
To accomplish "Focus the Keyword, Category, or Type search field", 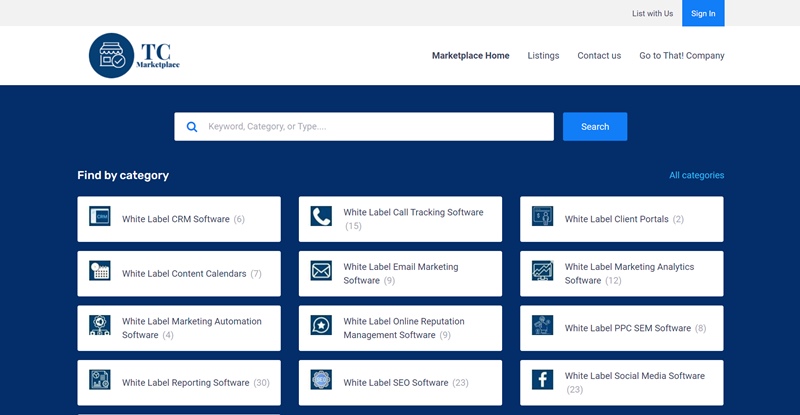I will click(x=375, y=127).
